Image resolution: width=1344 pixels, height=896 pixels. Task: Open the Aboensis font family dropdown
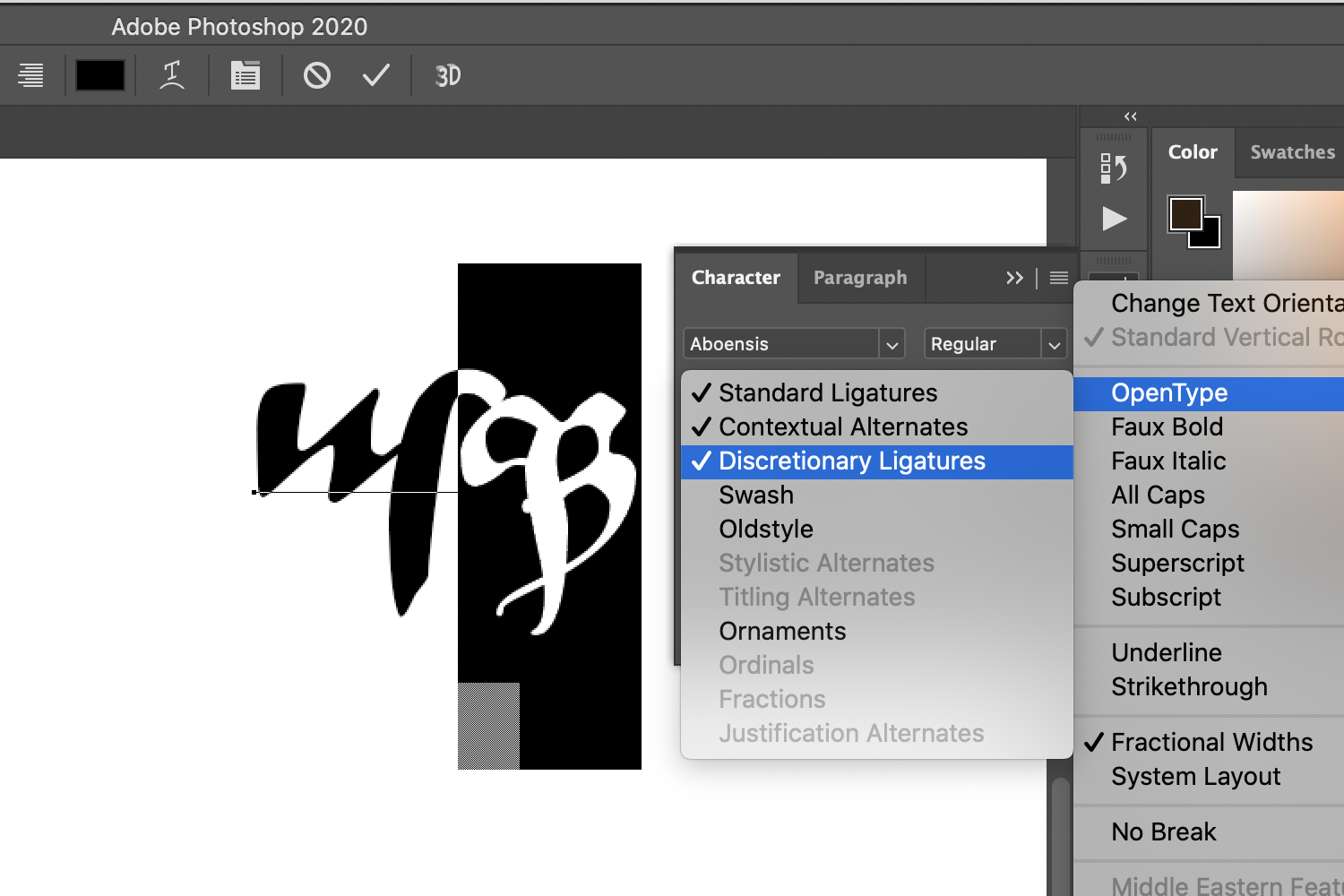click(891, 344)
